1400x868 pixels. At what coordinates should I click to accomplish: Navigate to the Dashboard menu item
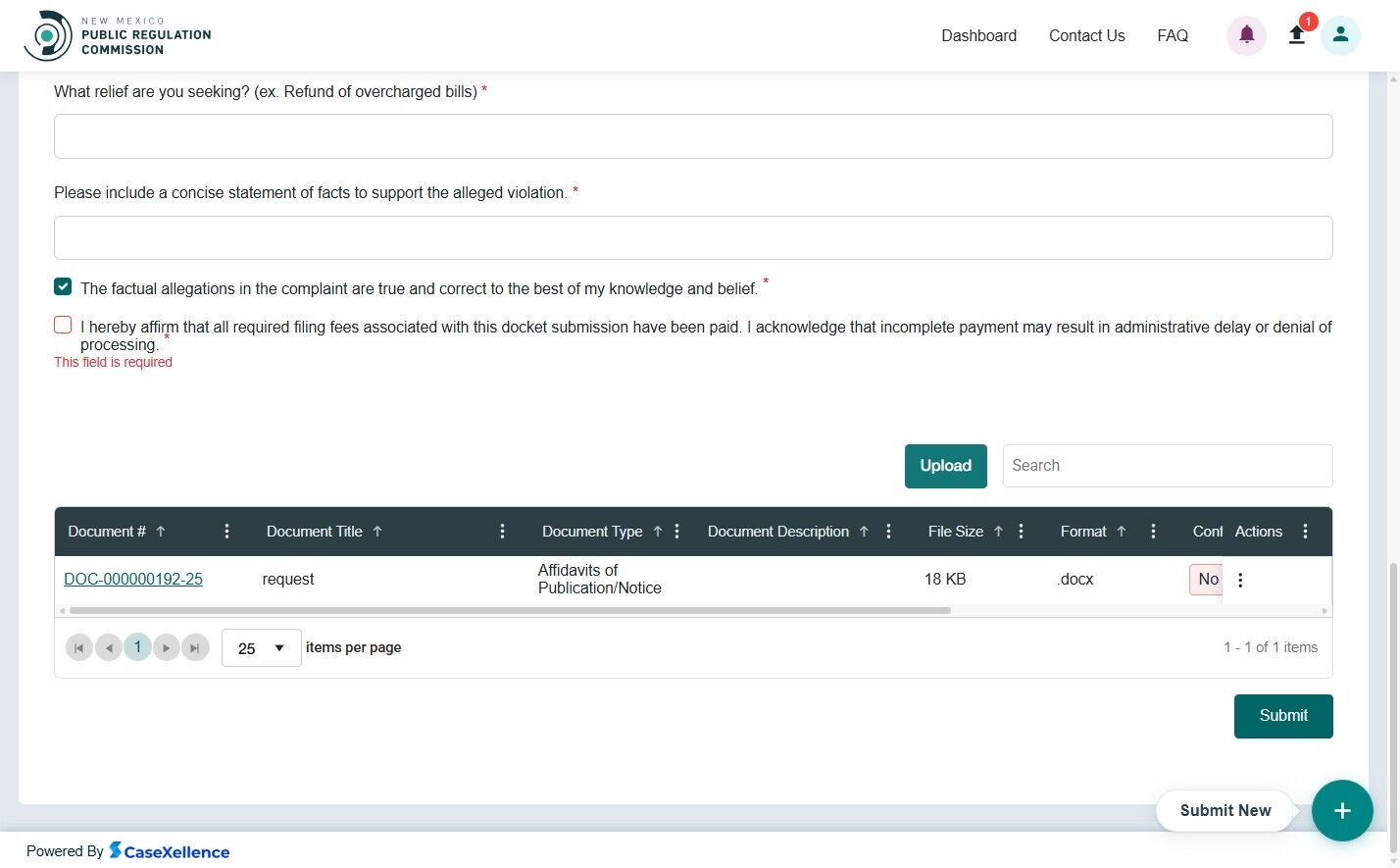978,35
